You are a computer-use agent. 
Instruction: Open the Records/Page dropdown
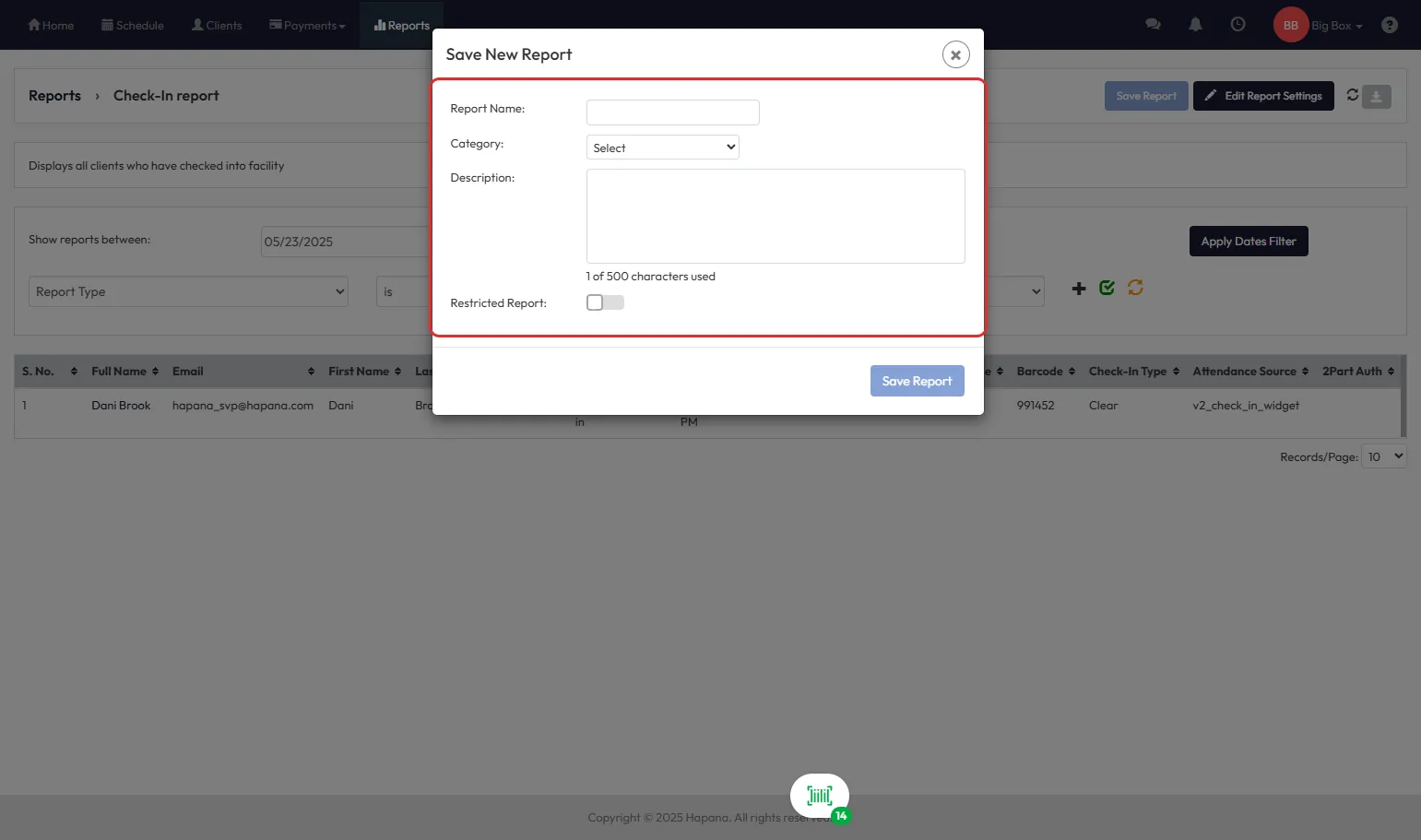(1384, 456)
